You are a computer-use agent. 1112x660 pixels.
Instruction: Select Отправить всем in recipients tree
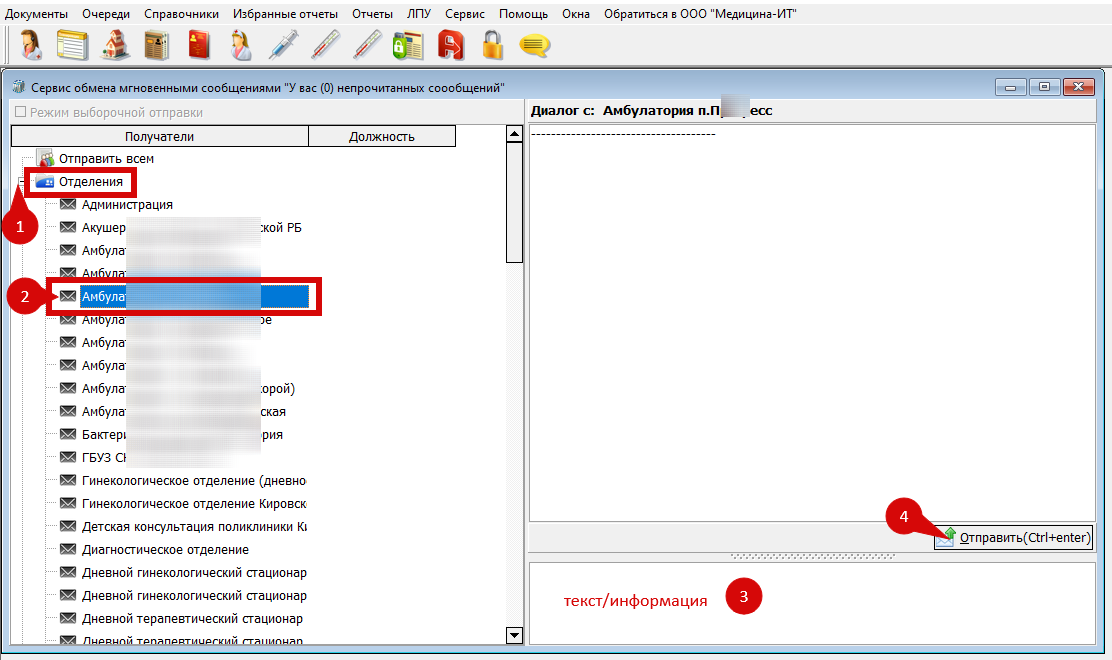pos(106,159)
